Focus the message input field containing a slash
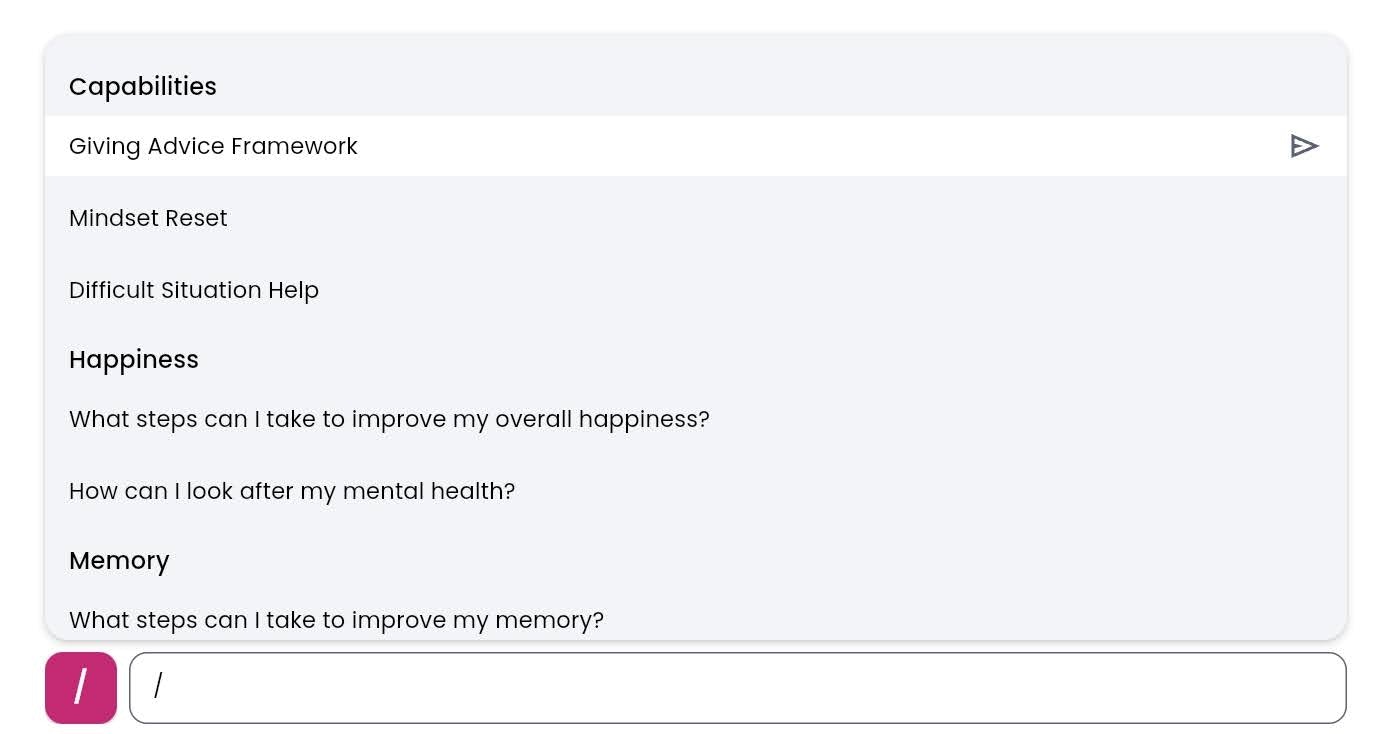Screen dimensions: 1380x734 pos(738,688)
